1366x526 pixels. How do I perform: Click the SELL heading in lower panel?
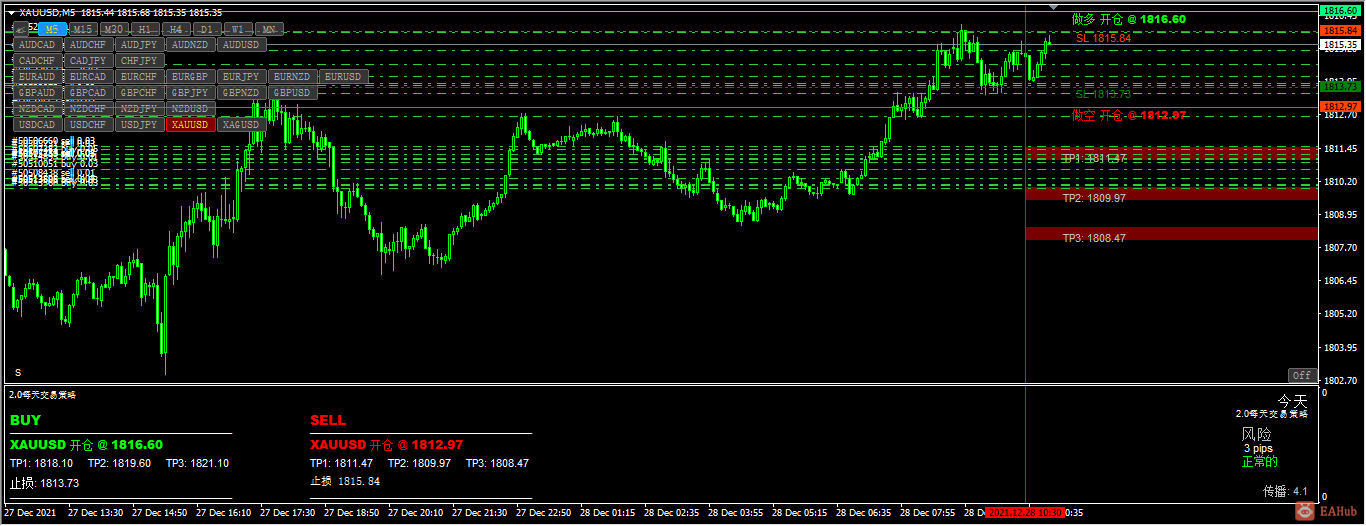[328, 420]
